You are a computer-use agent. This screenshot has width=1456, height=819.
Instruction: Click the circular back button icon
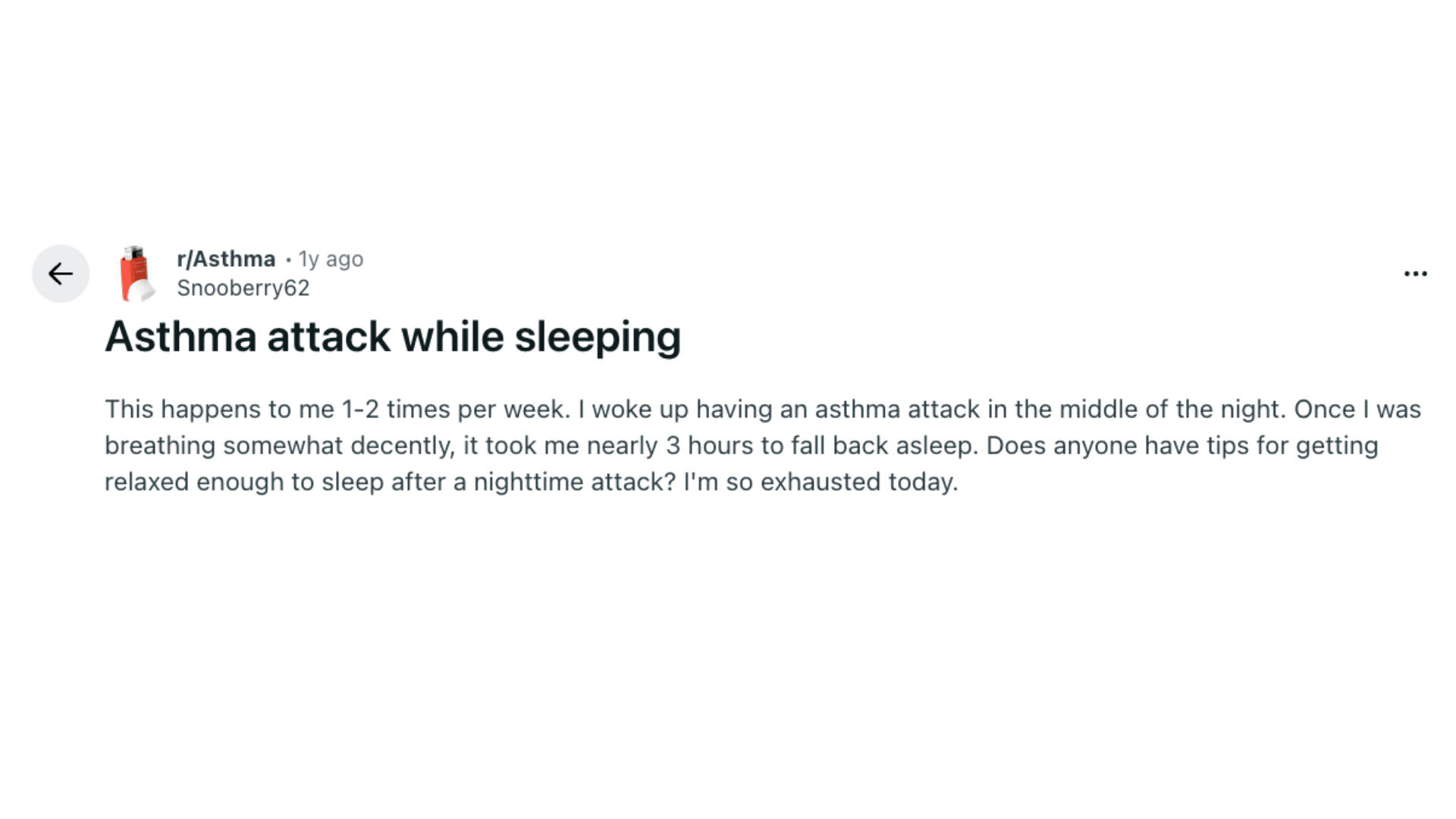tap(61, 274)
